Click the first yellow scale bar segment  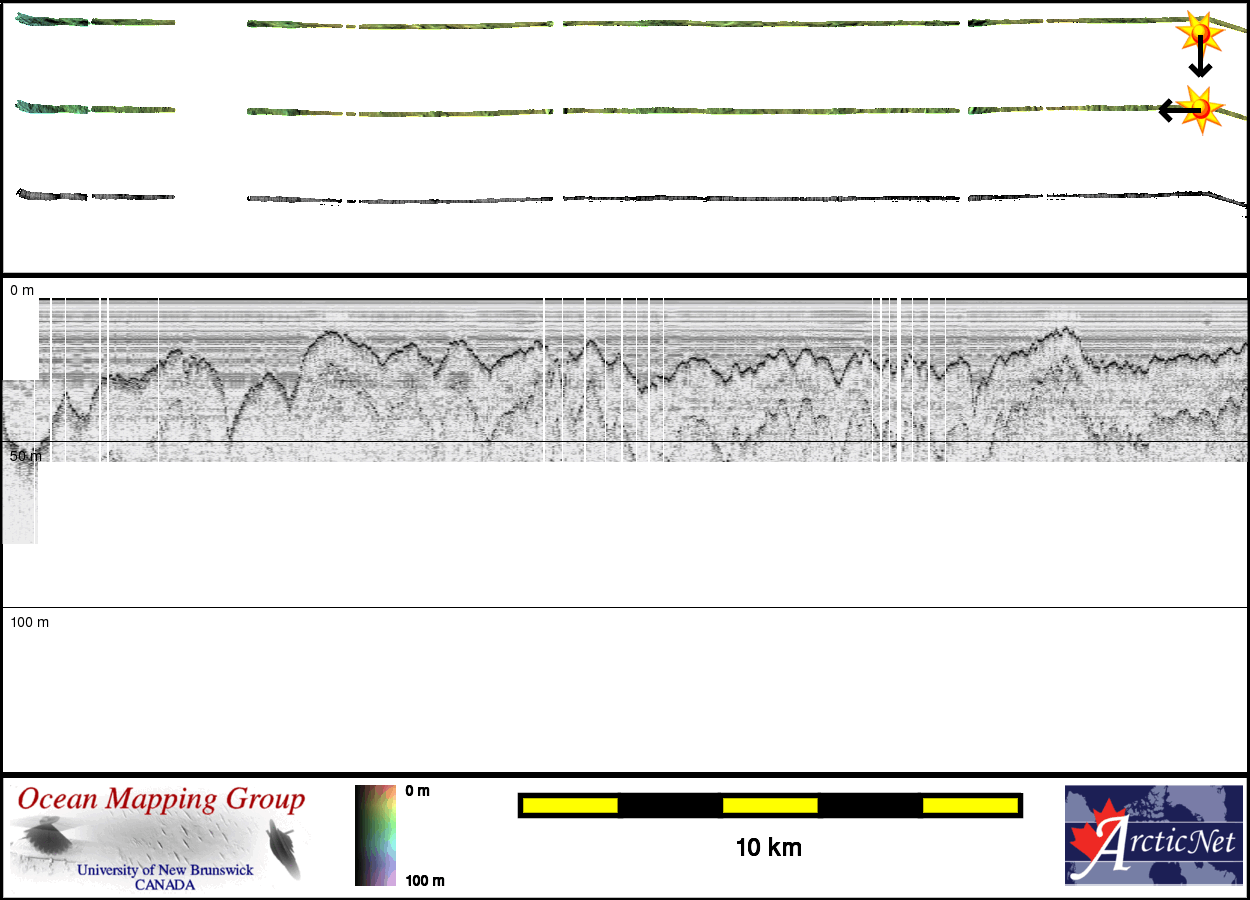tap(570, 805)
